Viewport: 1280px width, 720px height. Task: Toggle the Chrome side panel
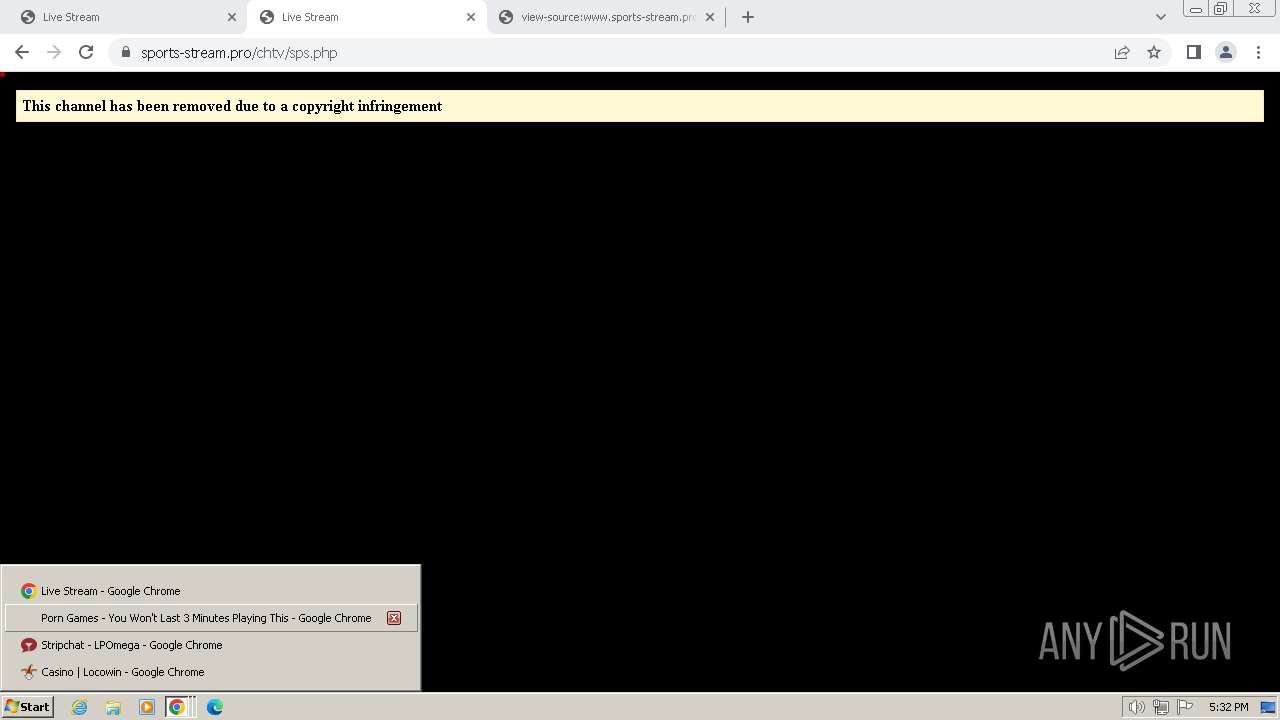pyautogui.click(x=1193, y=52)
